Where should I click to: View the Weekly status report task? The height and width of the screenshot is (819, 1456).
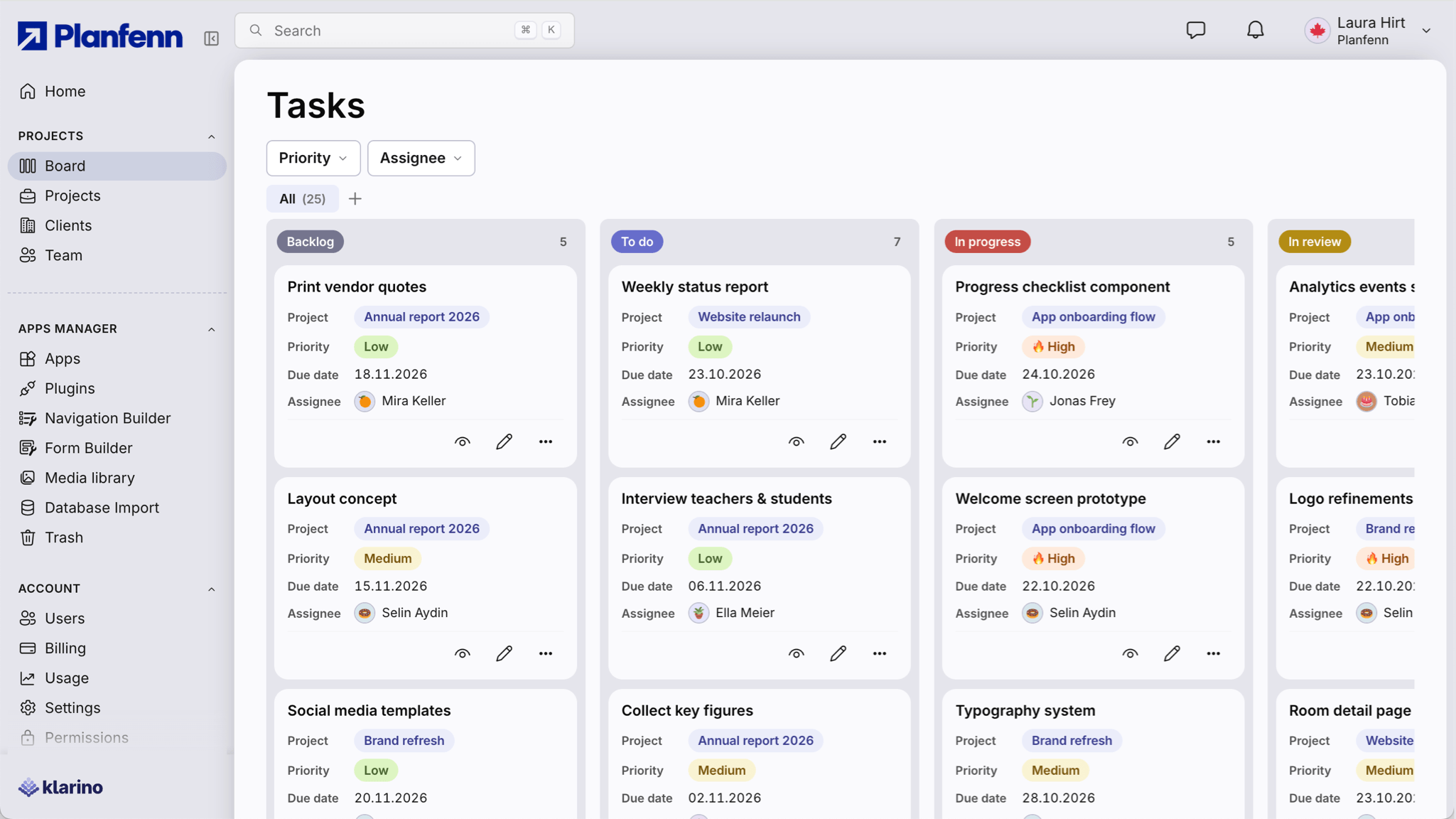[797, 441]
